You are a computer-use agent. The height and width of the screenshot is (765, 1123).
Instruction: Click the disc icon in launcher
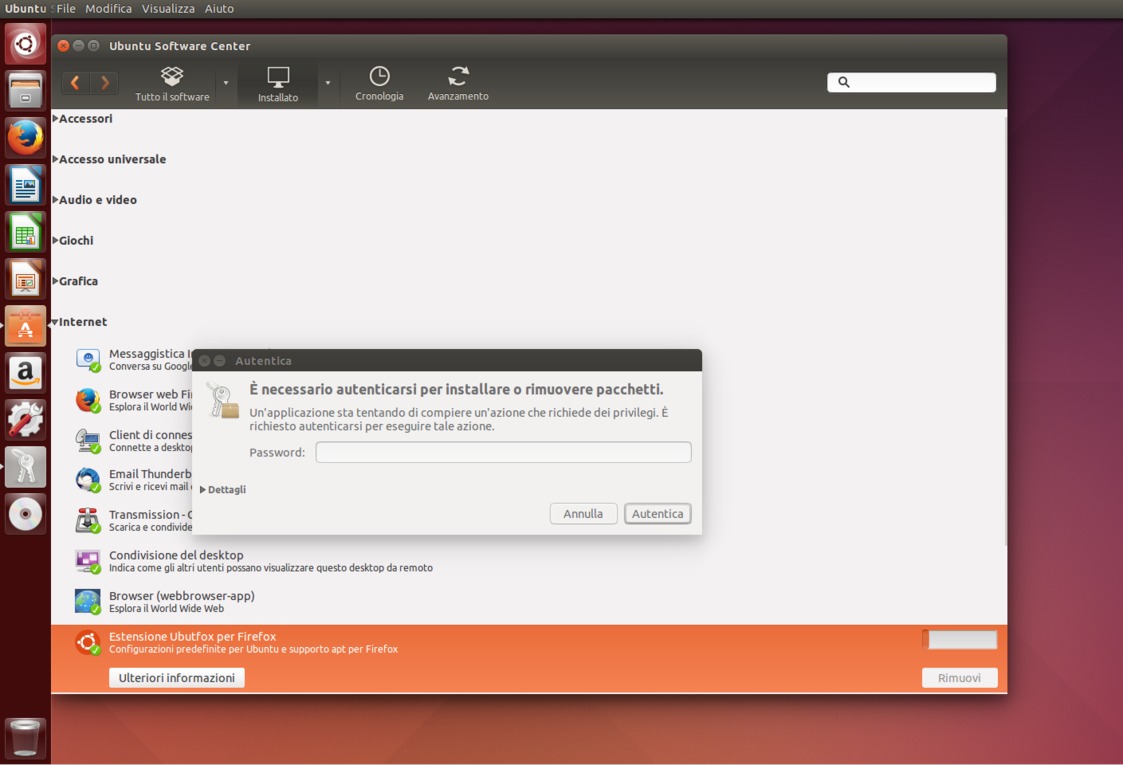25,514
